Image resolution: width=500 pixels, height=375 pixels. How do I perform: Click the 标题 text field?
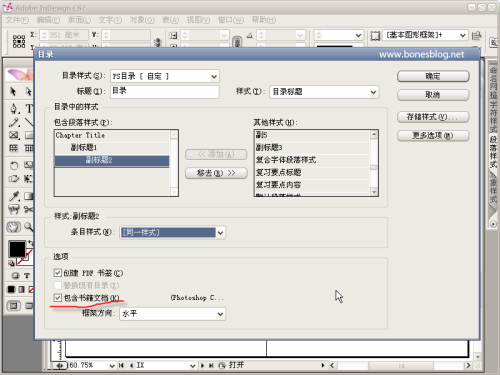(165, 92)
